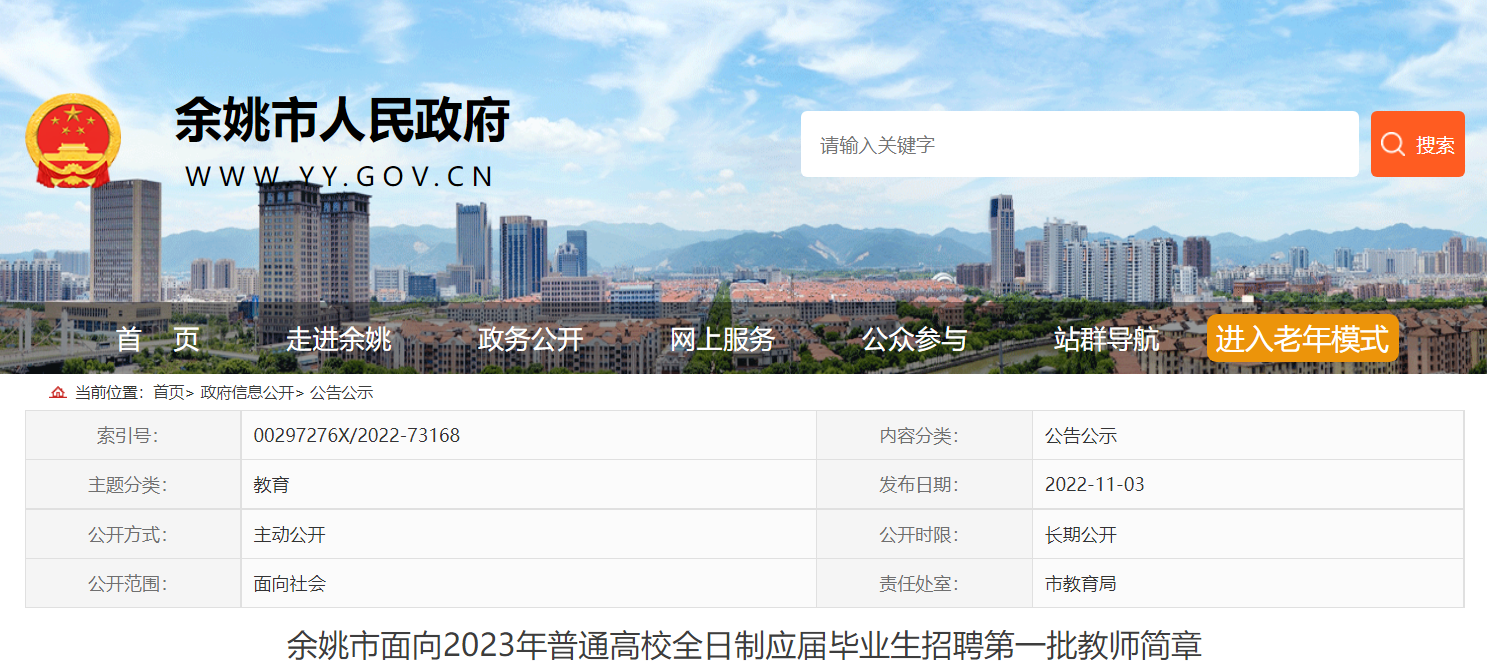Click the 面向社会 value cell
1487x669 pixels.
pos(529,583)
